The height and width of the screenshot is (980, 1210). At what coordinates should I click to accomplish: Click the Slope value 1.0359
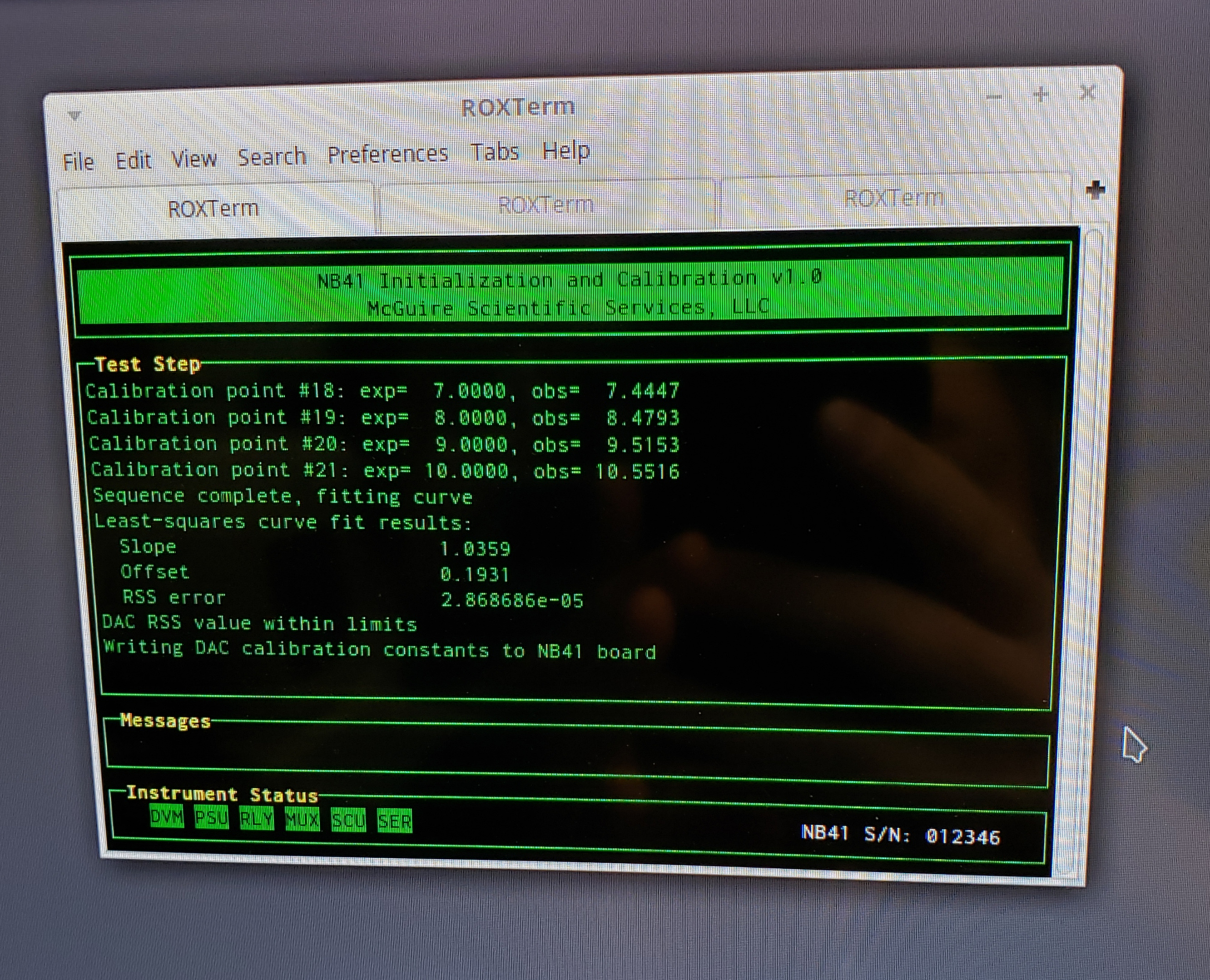[475, 549]
